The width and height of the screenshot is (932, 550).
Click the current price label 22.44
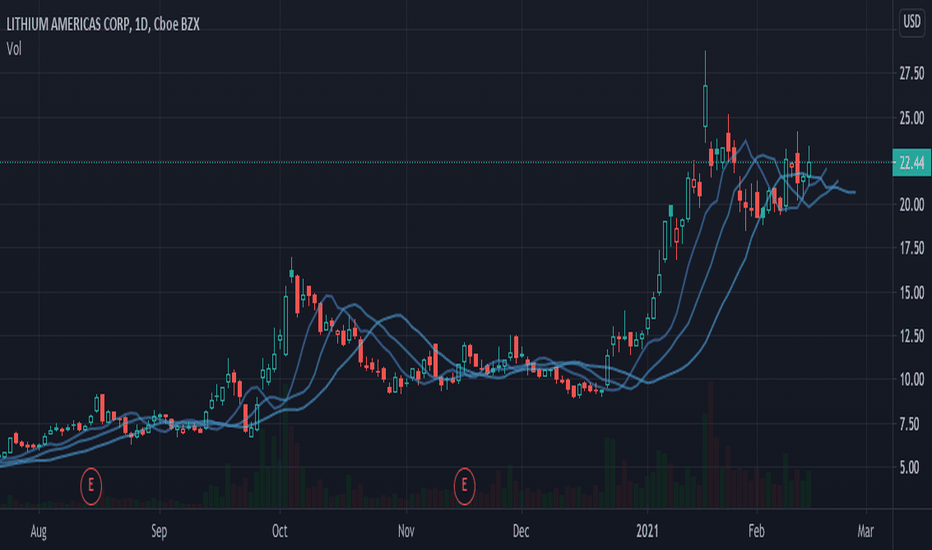(x=912, y=163)
